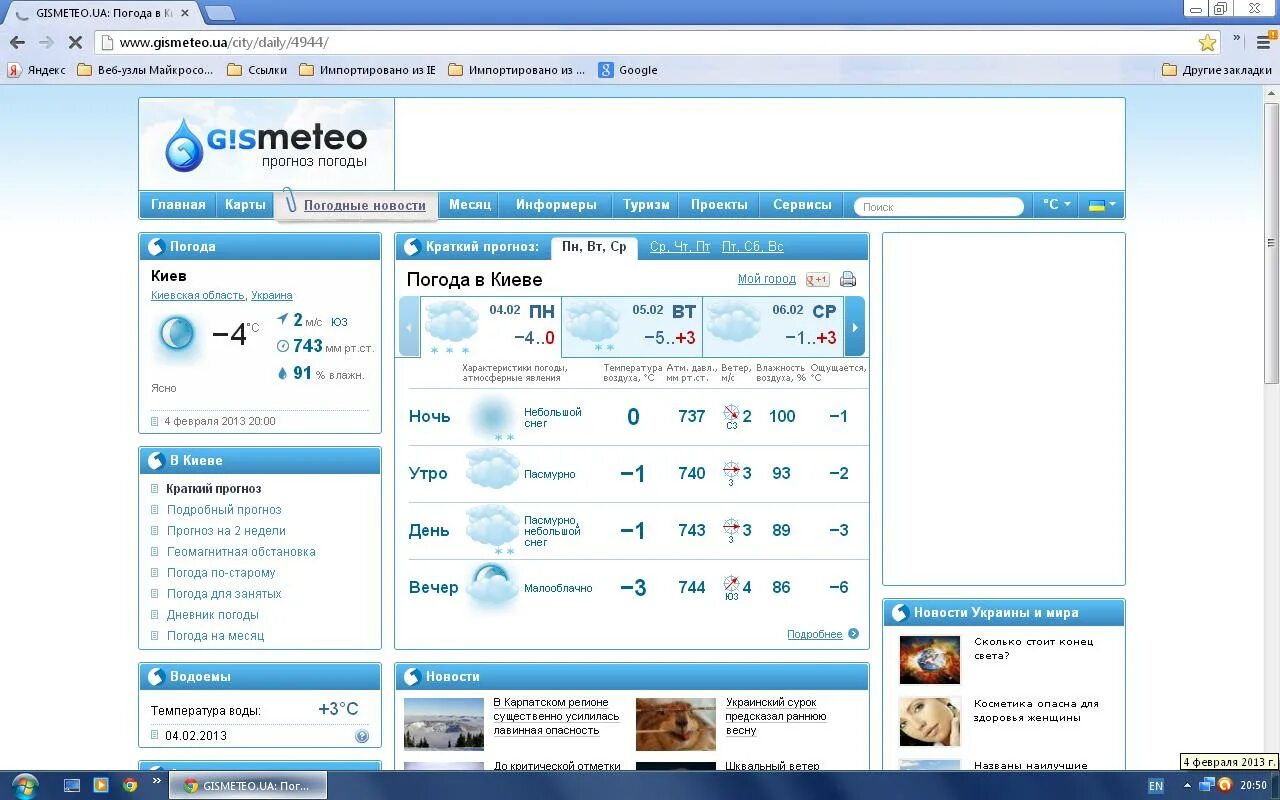Stop page loading with X button
Screen dimensions: 1280x800
[x=75, y=42]
